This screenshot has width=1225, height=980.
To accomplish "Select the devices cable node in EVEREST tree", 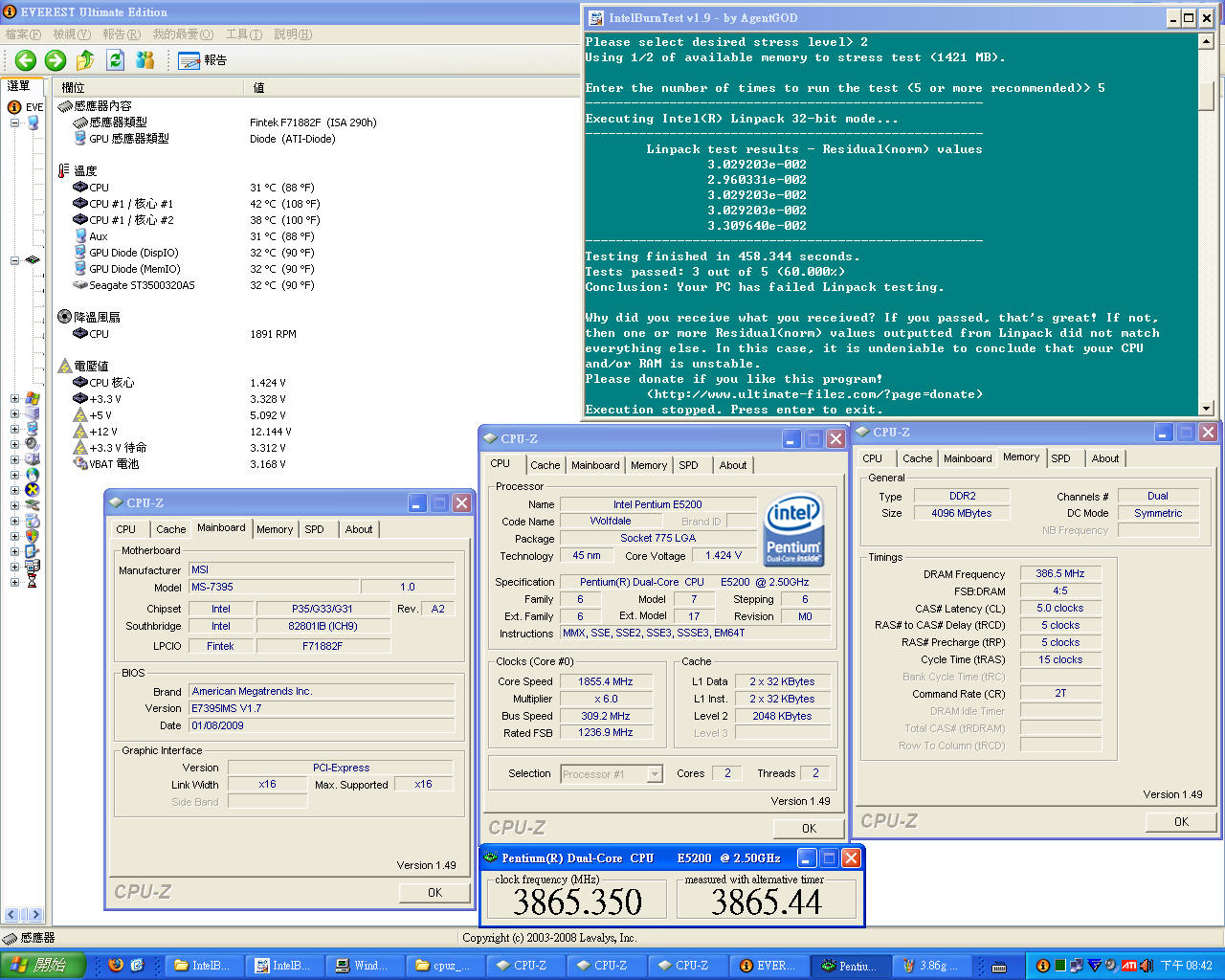I will click(x=33, y=505).
